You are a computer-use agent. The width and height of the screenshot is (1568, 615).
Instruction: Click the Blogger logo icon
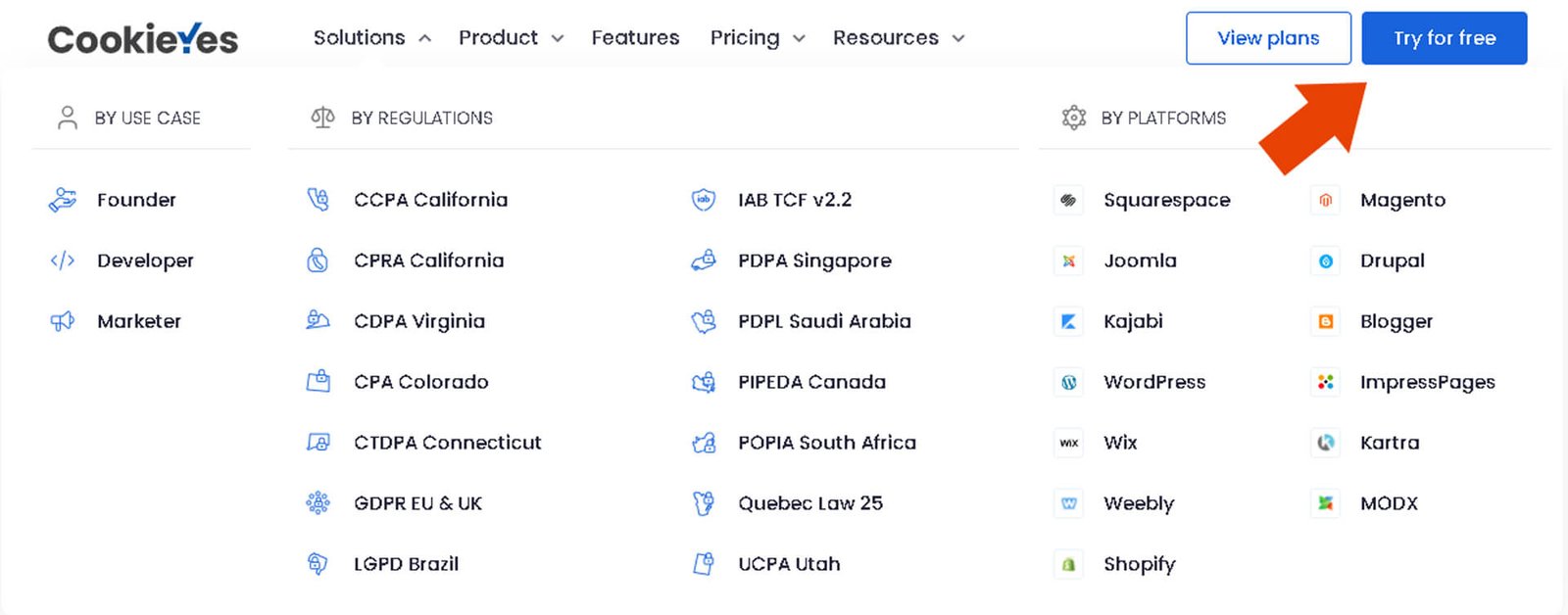(1325, 321)
